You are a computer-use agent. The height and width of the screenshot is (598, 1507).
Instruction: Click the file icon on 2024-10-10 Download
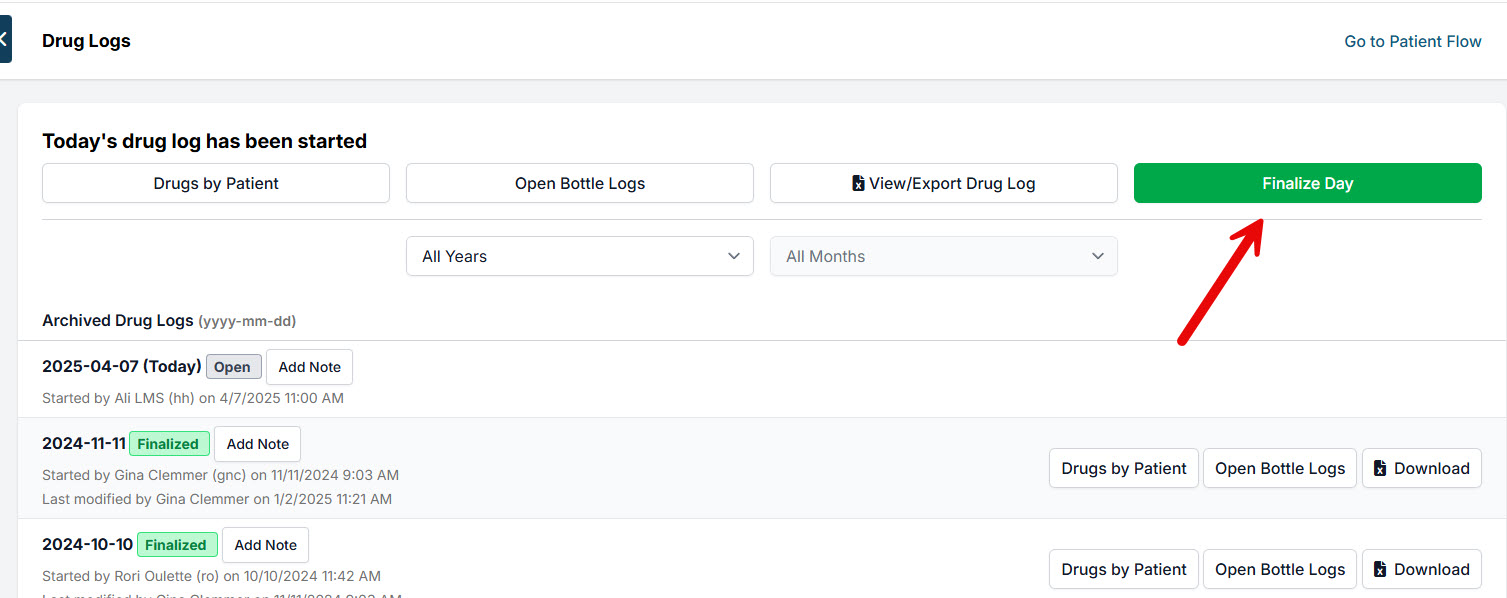pyautogui.click(x=1380, y=570)
